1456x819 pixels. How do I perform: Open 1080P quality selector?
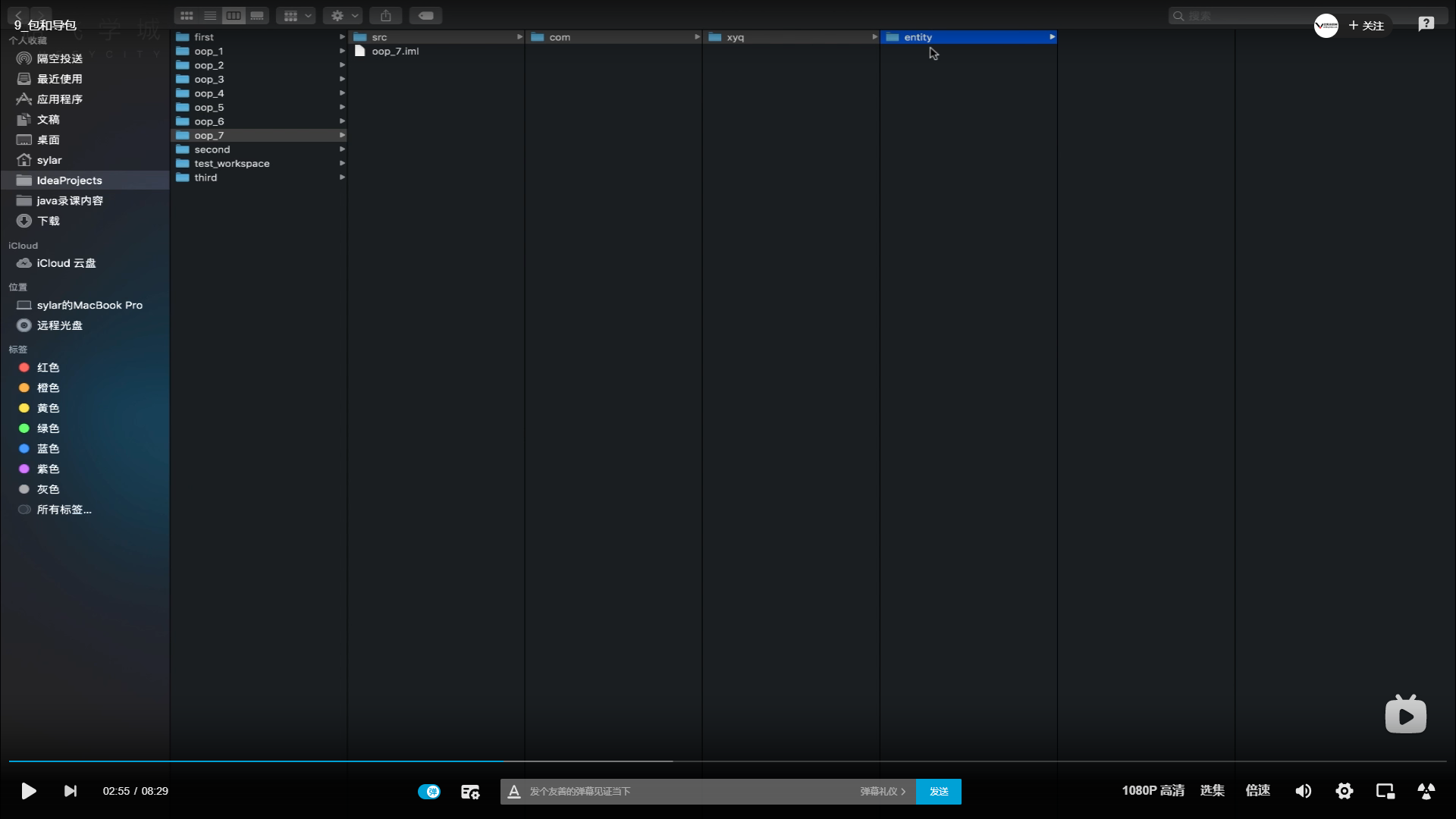coord(1153,790)
